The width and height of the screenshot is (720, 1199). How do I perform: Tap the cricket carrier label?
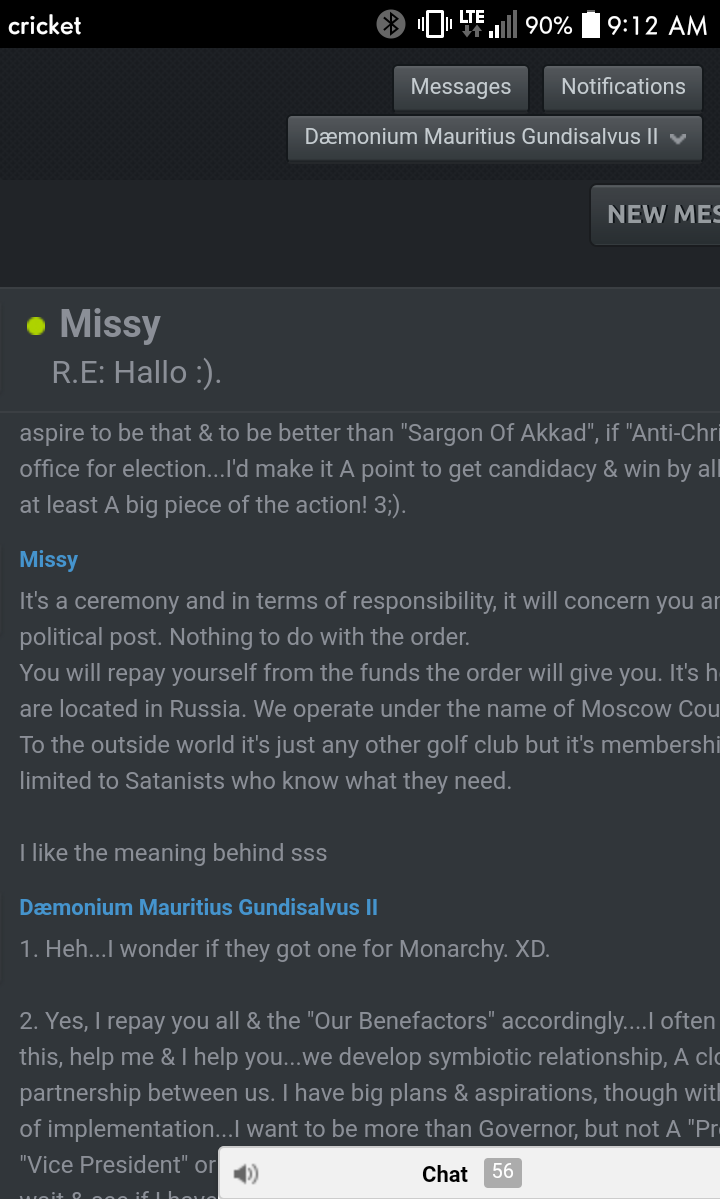[44, 25]
